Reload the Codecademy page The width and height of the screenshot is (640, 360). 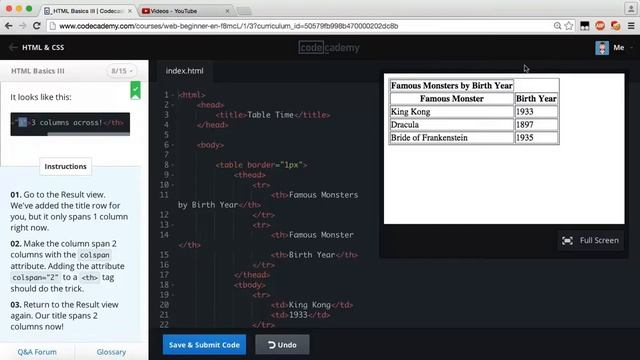point(36,26)
